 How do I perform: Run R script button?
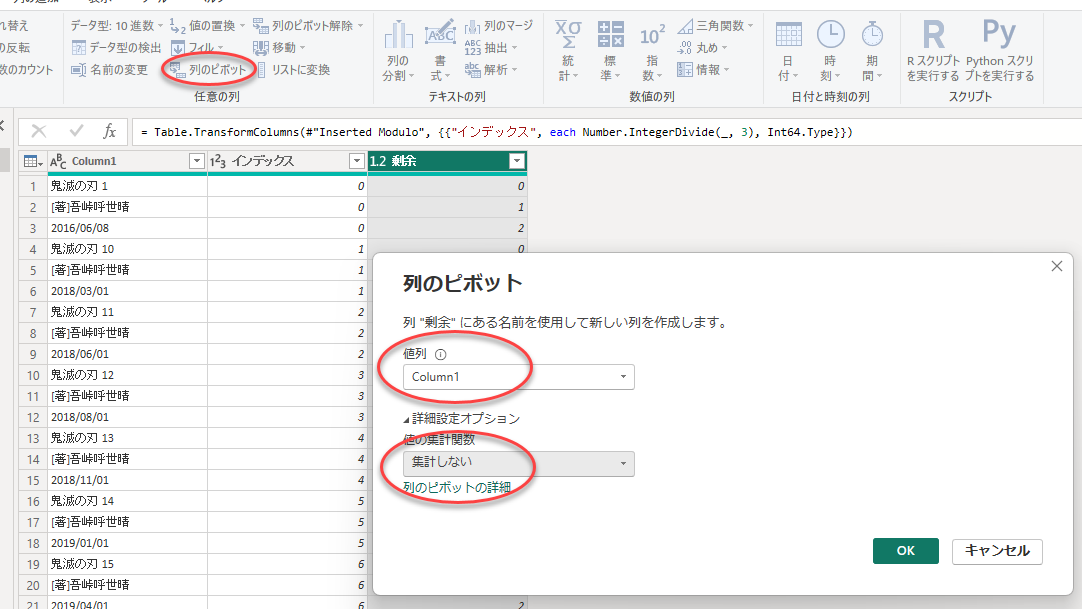coord(933,50)
